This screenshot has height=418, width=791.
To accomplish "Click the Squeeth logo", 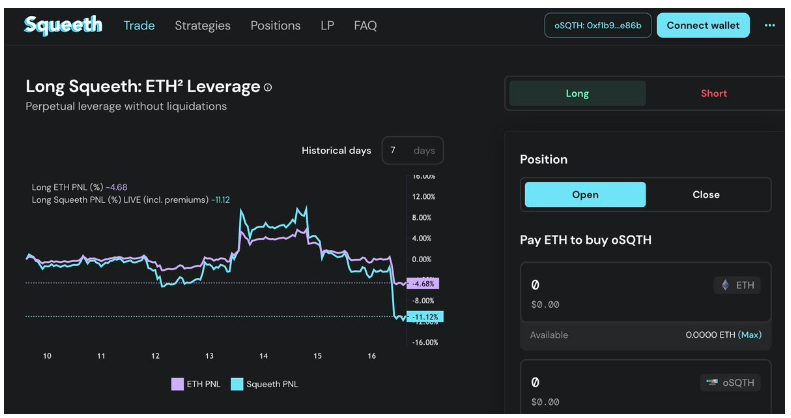I will pos(63,25).
